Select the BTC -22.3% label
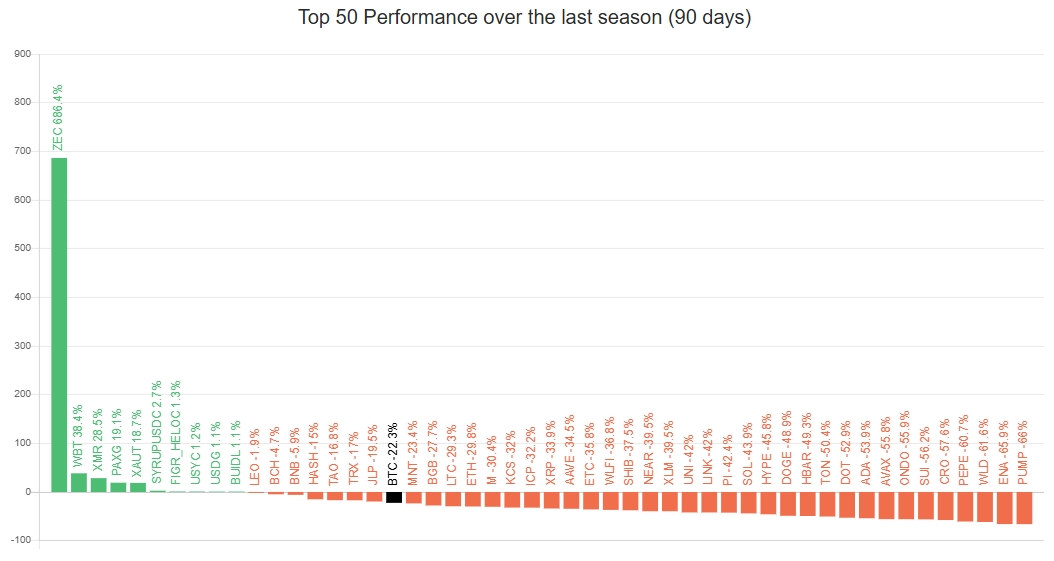Image resolution: width=1054 pixels, height=561 pixels. (x=394, y=454)
